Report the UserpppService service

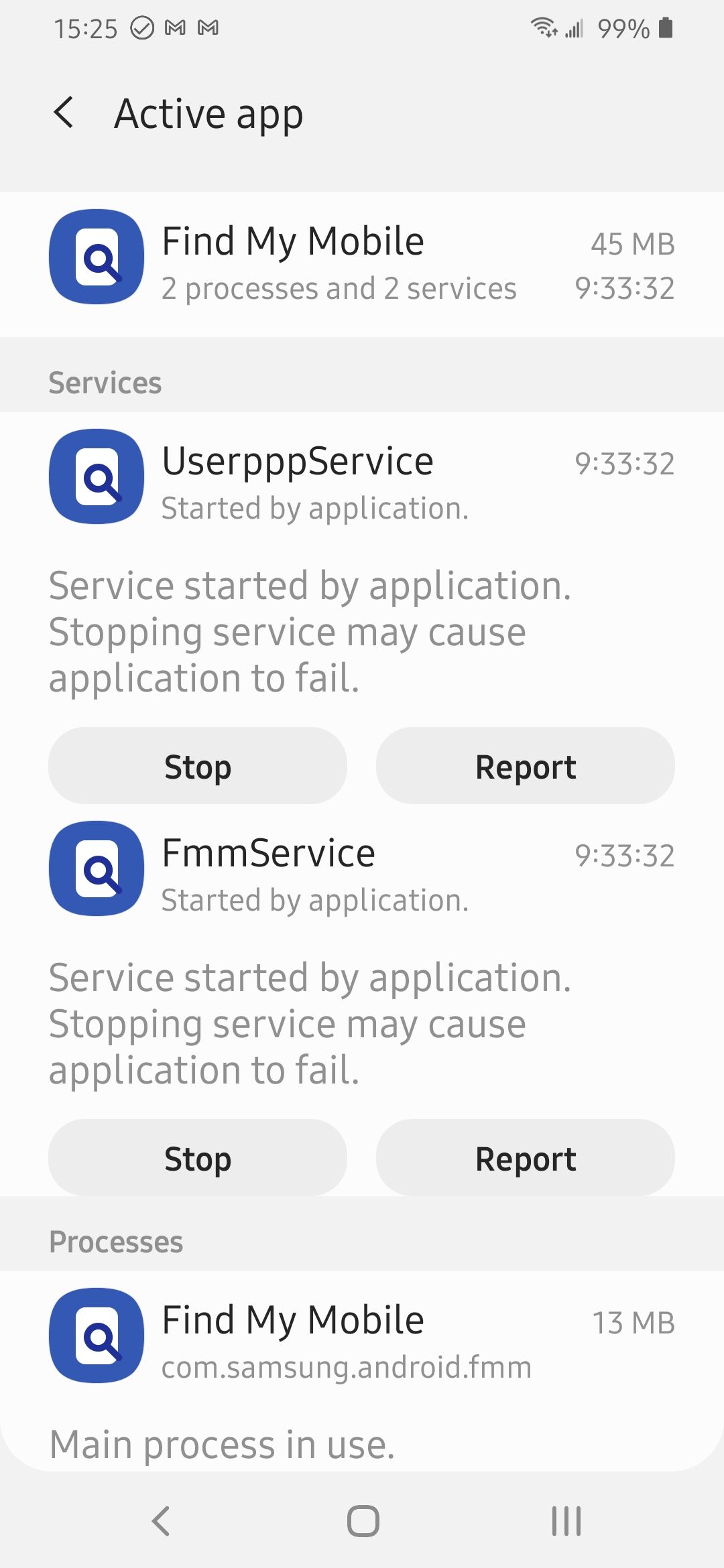[526, 766]
